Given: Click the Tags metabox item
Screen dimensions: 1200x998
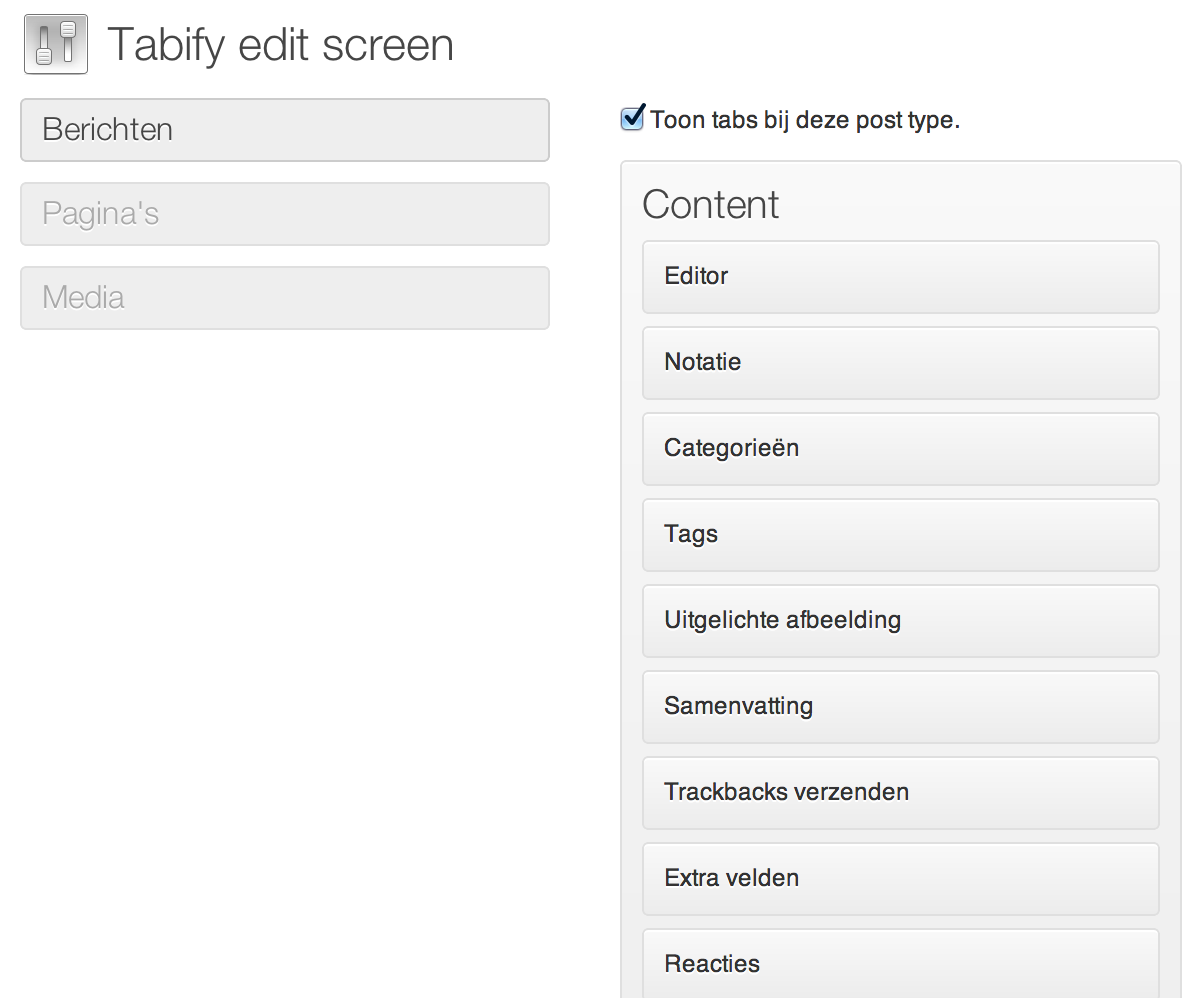Looking at the screenshot, I should pos(900,535).
